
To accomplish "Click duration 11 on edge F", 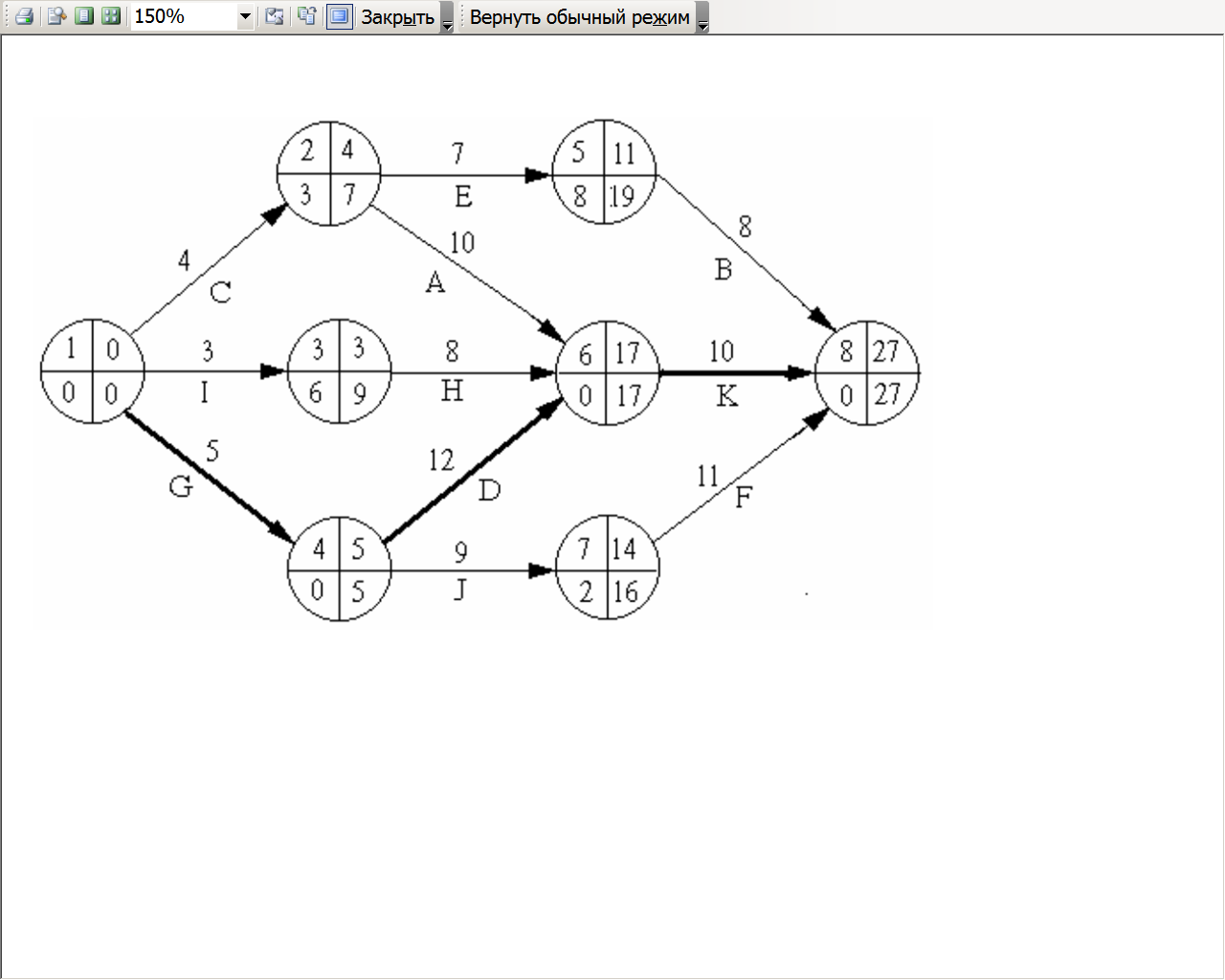I will coord(707,476).
